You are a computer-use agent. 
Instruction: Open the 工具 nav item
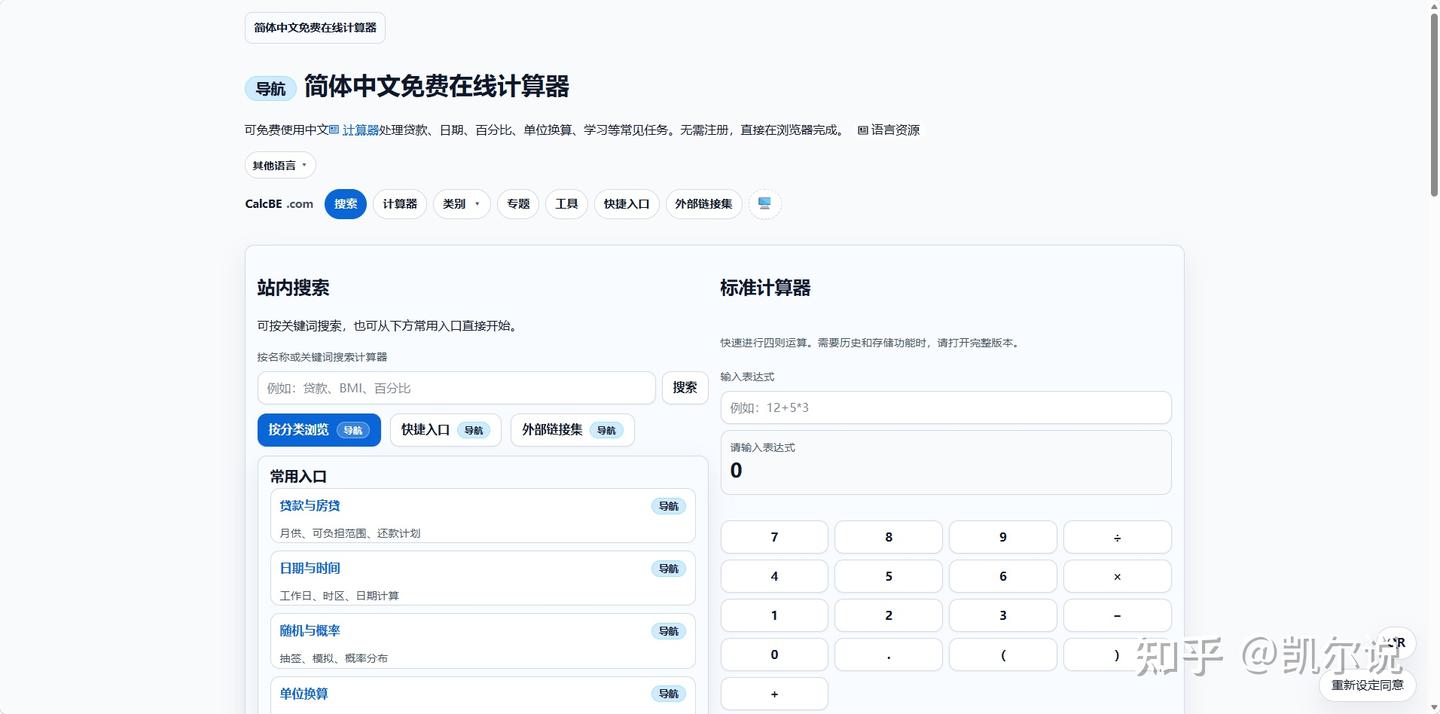click(x=567, y=204)
